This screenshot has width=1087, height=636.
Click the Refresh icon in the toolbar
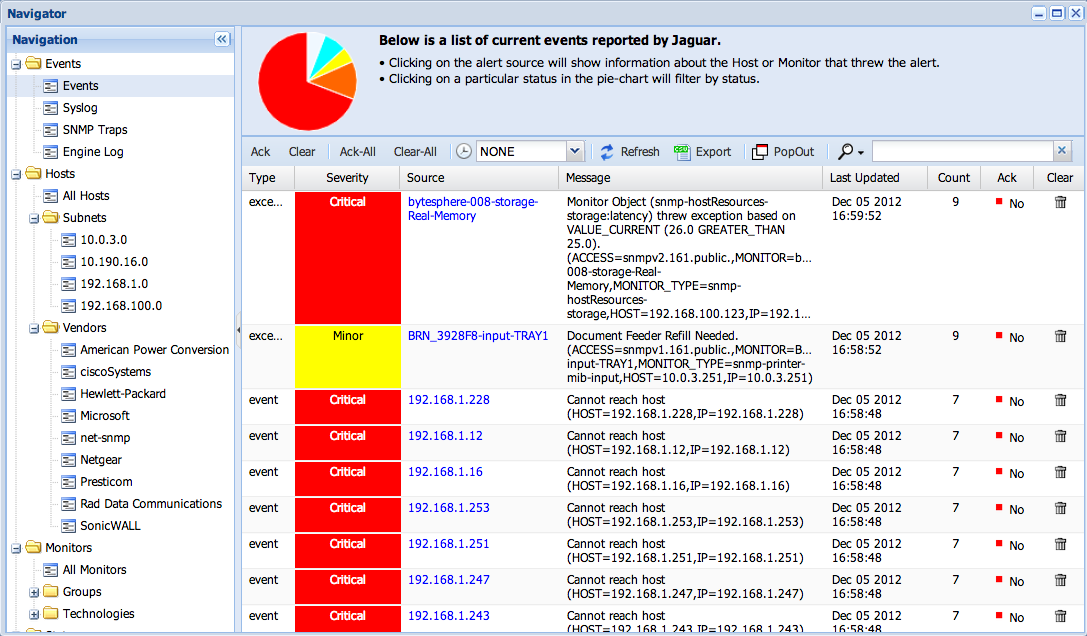coord(607,152)
